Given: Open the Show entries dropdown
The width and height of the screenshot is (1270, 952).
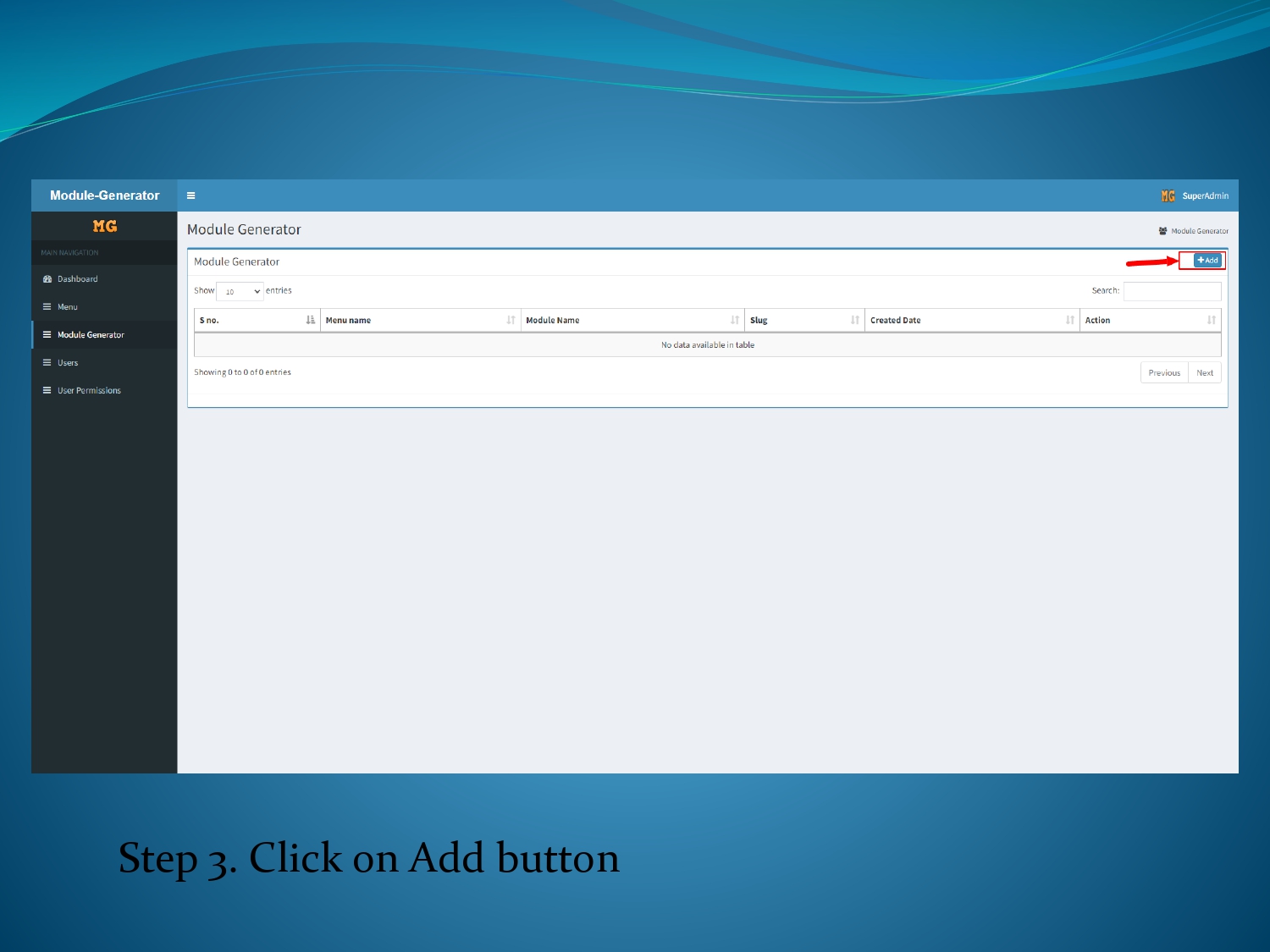Looking at the screenshot, I should (240, 290).
